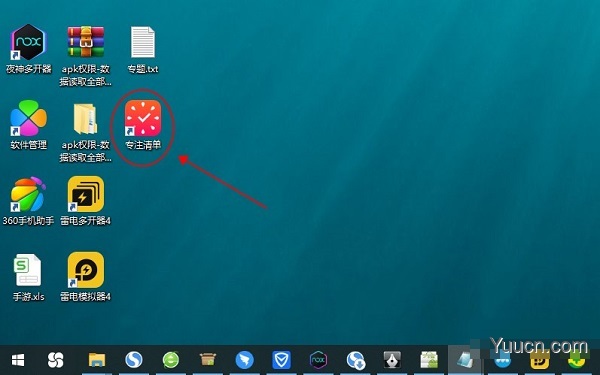The width and height of the screenshot is (600, 375).
Task: Open the 360手机助手 shortcut
Action: 28,201
